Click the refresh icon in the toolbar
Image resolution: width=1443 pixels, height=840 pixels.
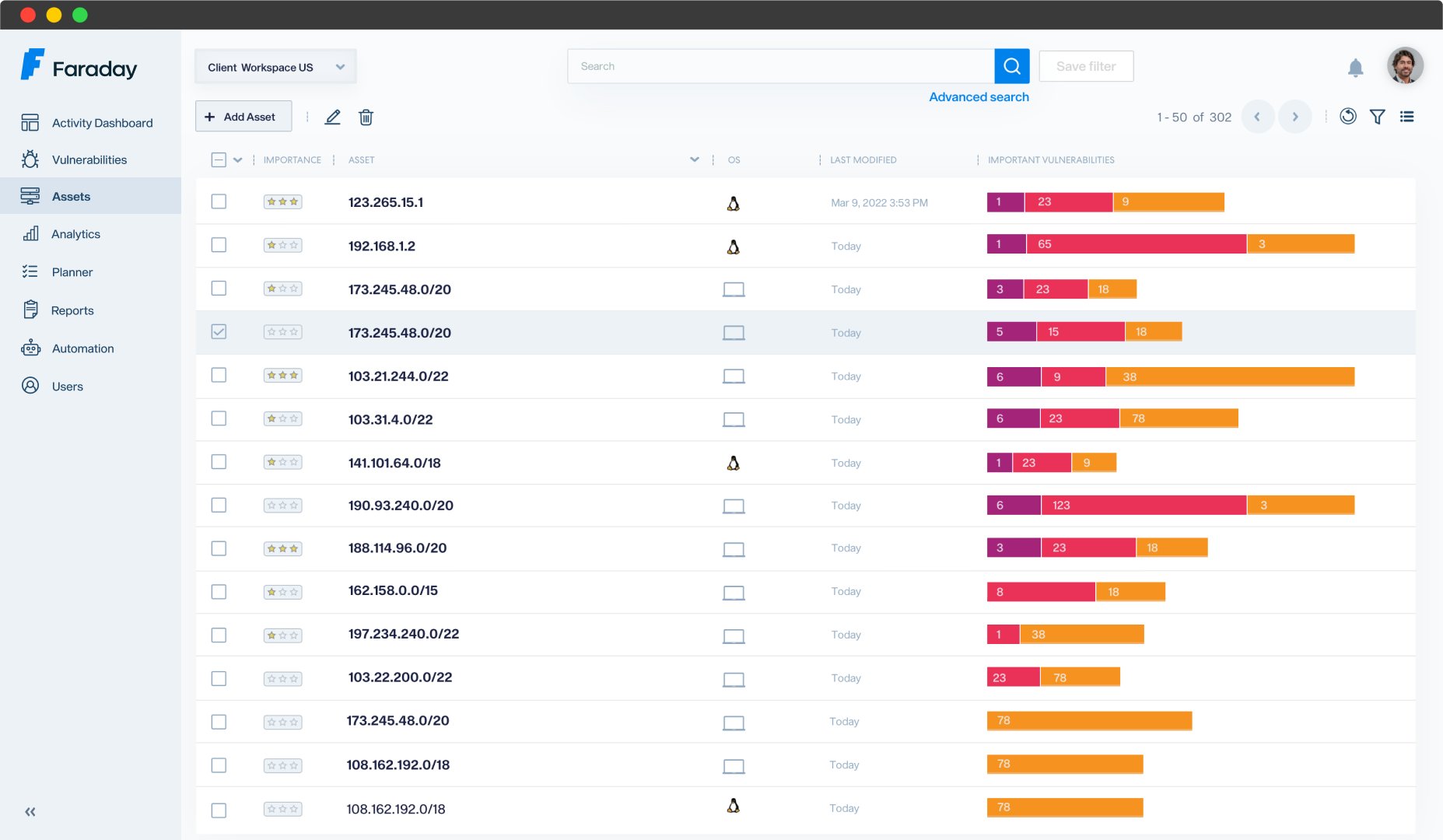coord(1348,117)
